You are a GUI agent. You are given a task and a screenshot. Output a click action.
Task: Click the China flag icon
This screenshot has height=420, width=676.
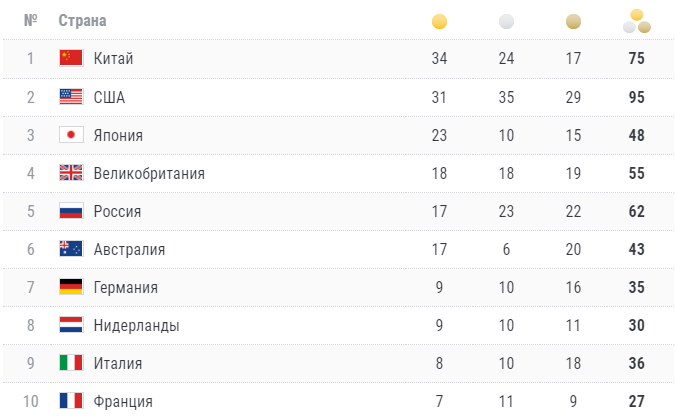(x=71, y=58)
